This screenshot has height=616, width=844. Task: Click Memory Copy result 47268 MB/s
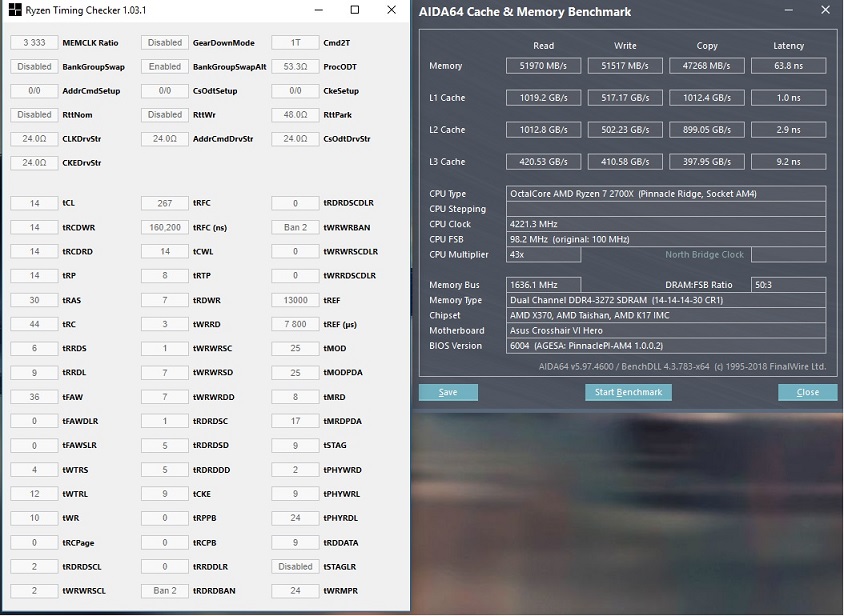pyautogui.click(x=707, y=66)
